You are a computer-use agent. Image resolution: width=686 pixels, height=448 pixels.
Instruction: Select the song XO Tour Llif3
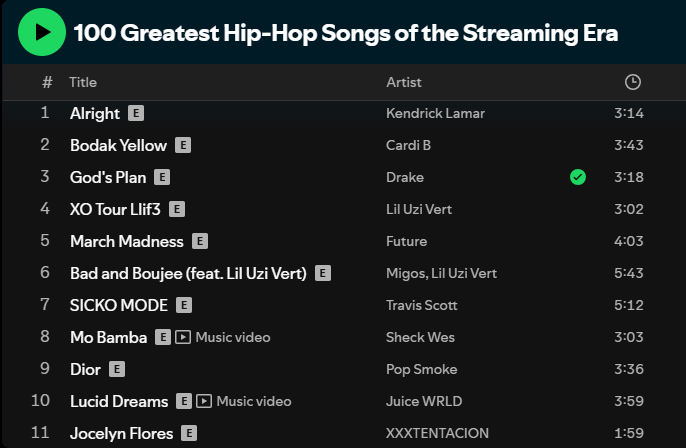coord(115,209)
